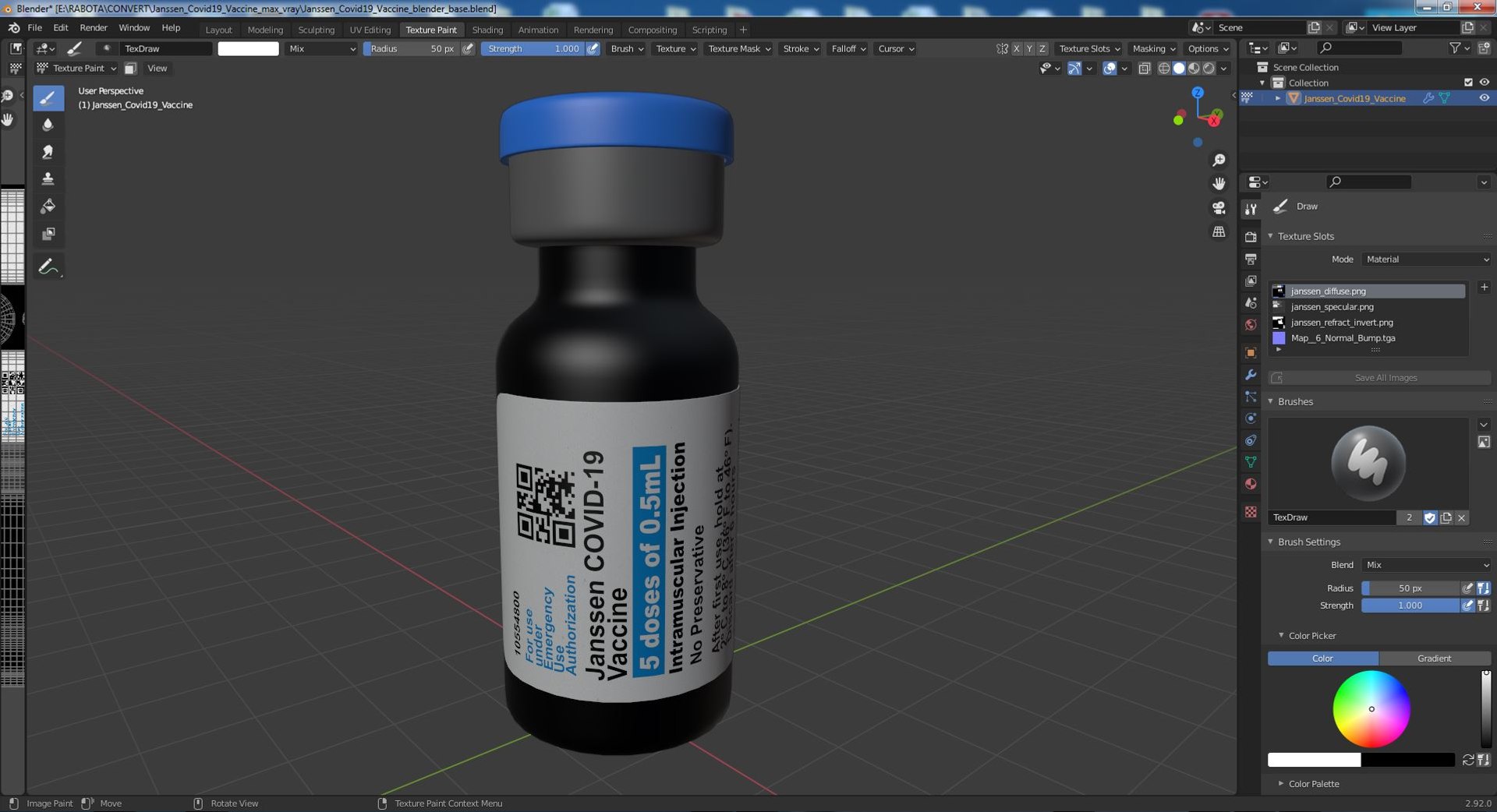
Task: Select the Clone stamp tool
Action: coord(48,179)
